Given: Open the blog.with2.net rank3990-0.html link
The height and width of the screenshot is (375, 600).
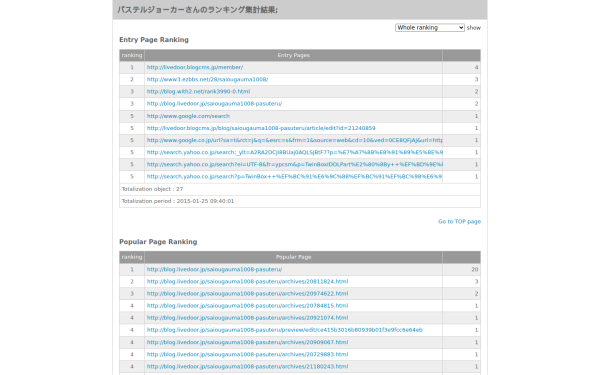Looking at the screenshot, I should click(198, 91).
